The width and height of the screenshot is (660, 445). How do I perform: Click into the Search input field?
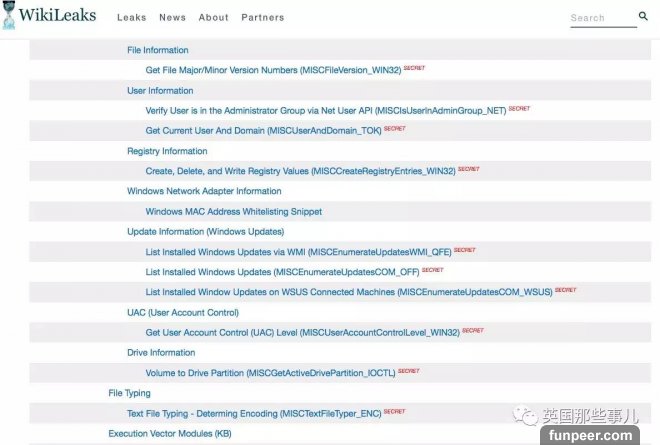coord(600,18)
